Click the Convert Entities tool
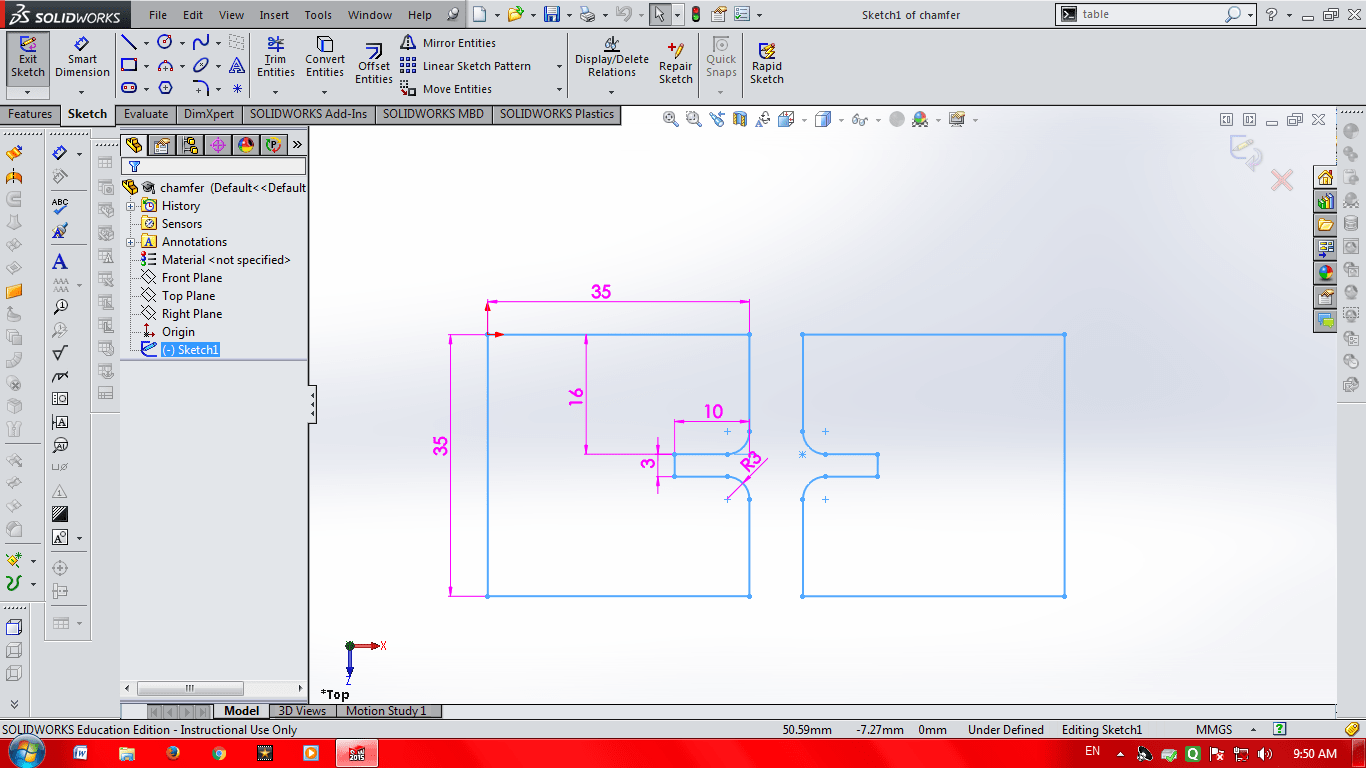Image resolution: width=1366 pixels, height=768 pixels. [325, 57]
